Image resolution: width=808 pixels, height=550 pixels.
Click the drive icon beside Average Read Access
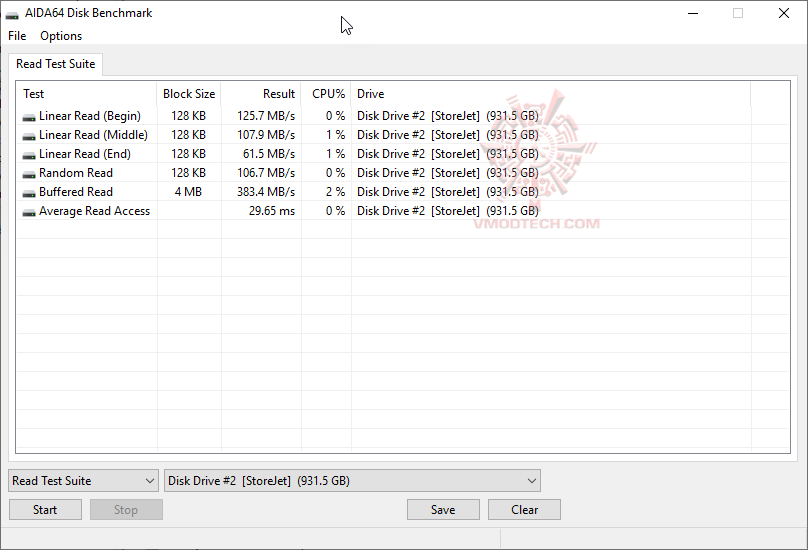coord(29,212)
